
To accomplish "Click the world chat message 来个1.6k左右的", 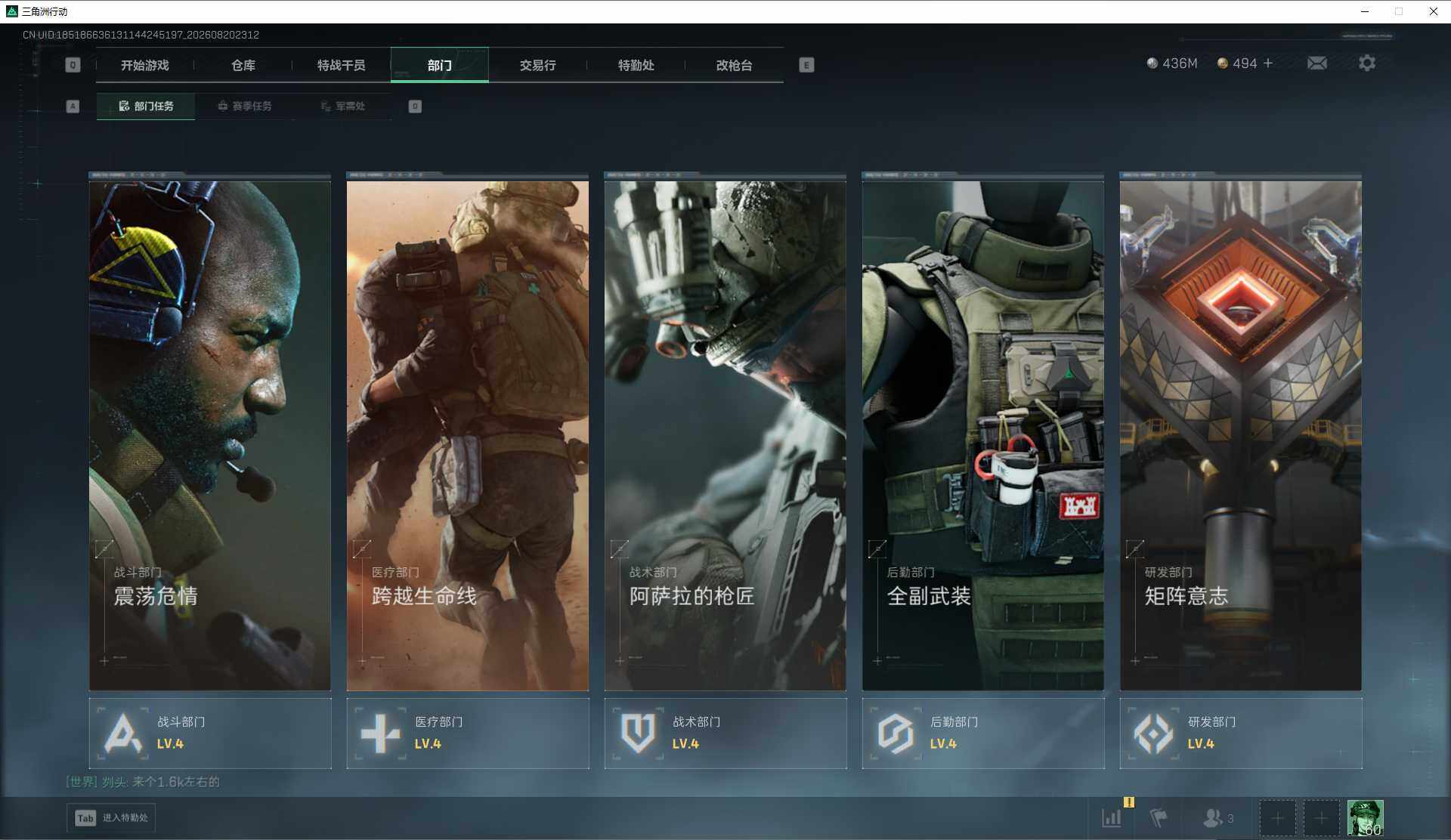I will click(176, 782).
